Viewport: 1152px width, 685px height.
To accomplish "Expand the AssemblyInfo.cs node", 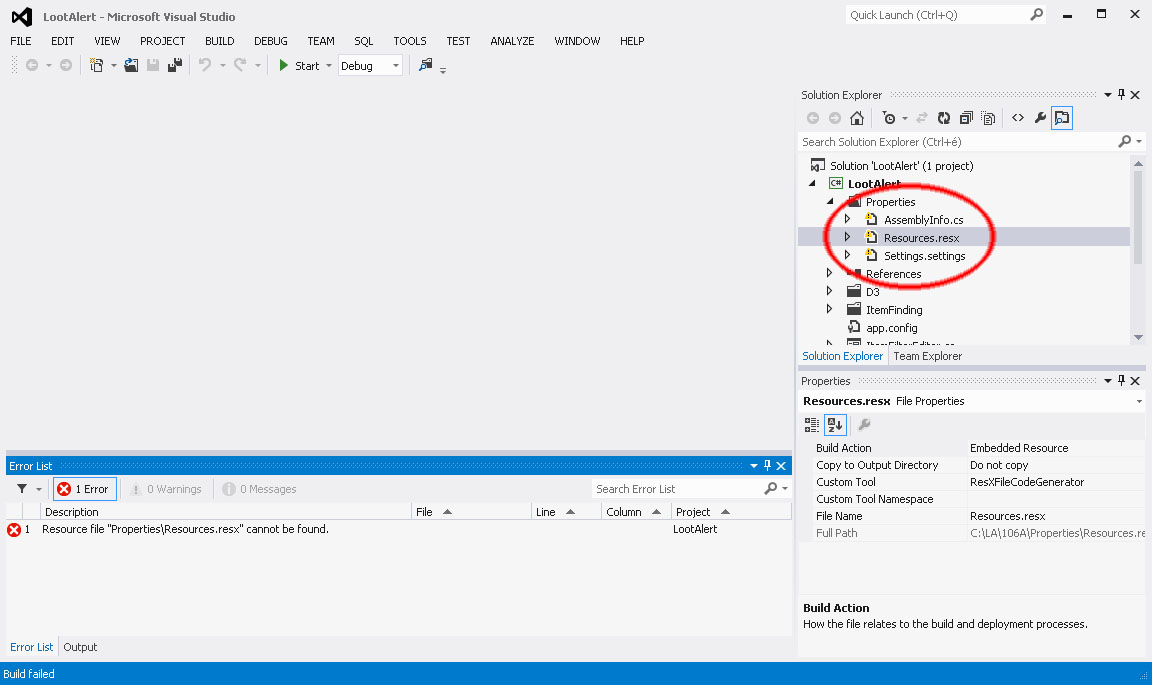I will point(847,218).
